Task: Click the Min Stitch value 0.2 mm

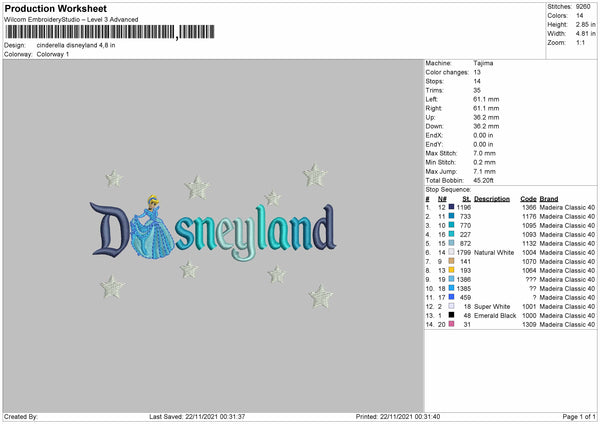Action: (484, 162)
